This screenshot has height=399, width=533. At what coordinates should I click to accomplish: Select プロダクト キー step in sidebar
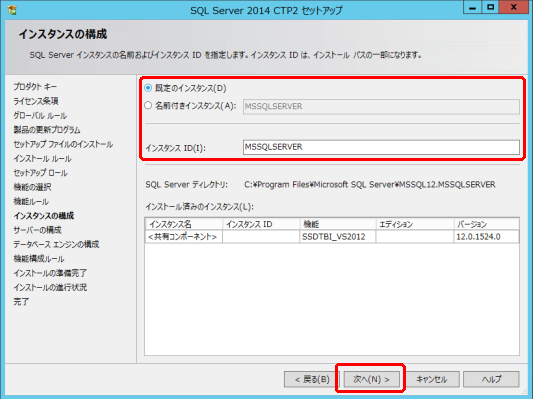[x=35, y=87]
